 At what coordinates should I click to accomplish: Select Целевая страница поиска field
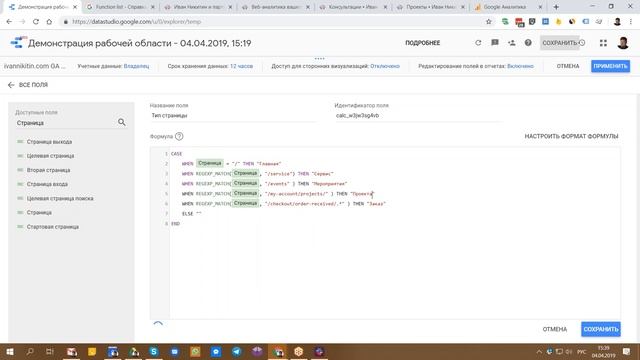[60, 198]
